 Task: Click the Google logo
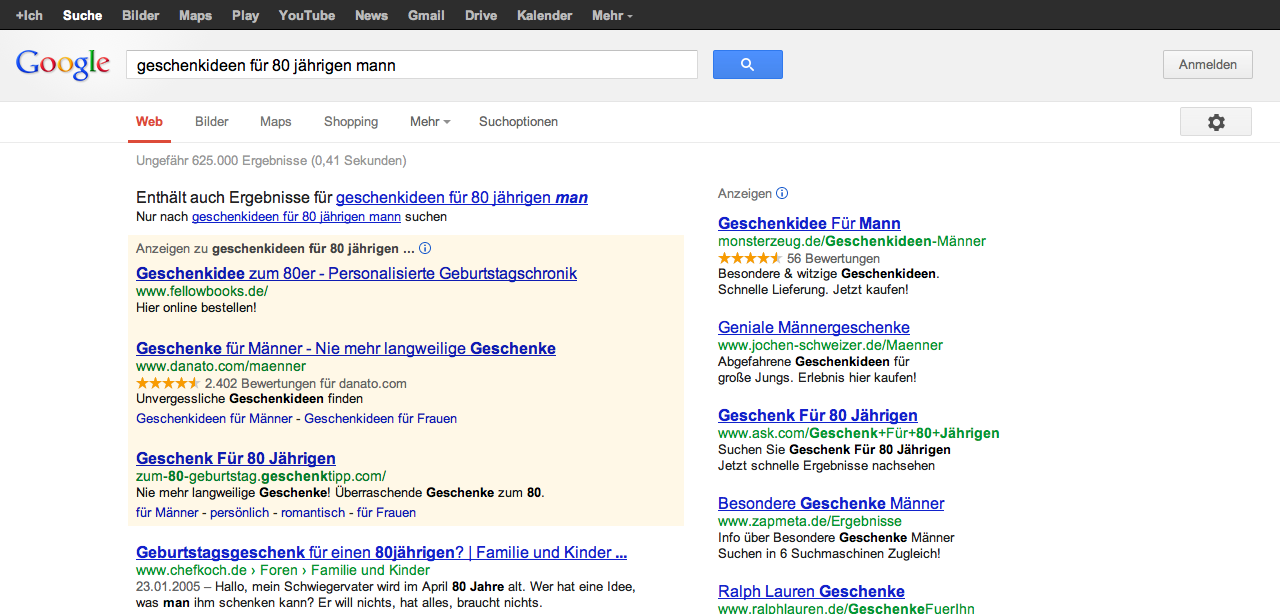point(62,65)
